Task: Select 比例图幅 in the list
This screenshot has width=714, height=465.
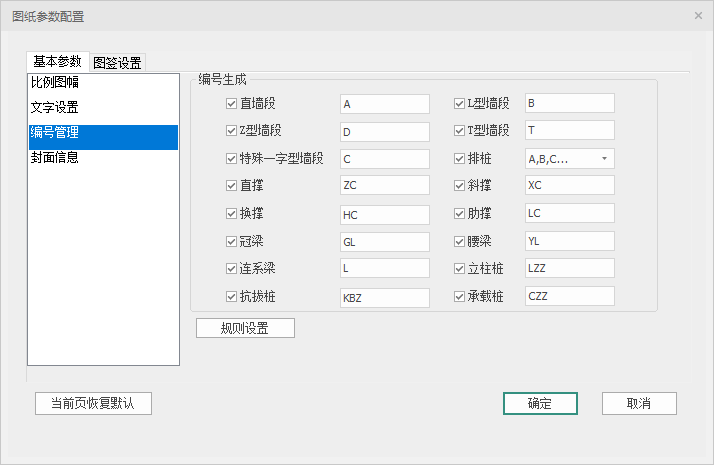Action: 55,83
